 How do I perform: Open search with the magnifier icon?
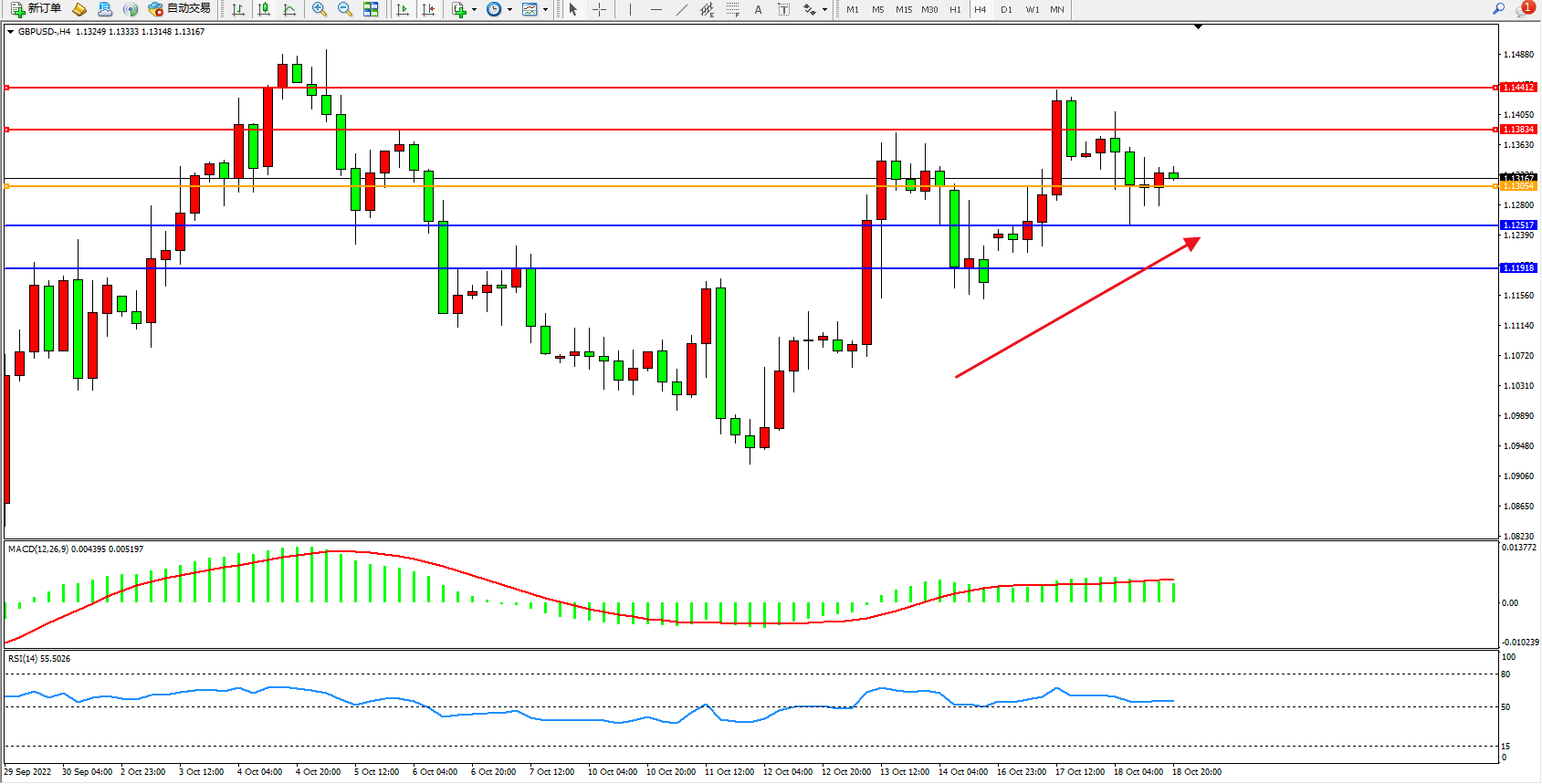(x=1498, y=9)
